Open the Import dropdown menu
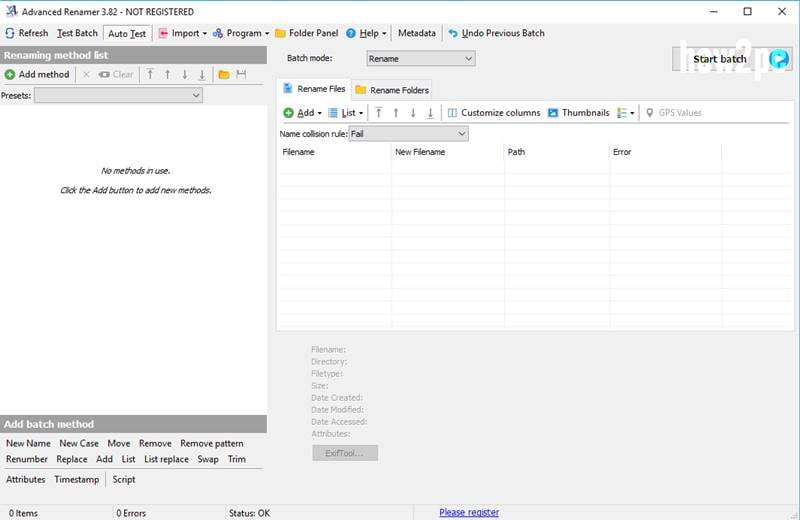Viewport: 800px width, 520px height. pos(183,33)
